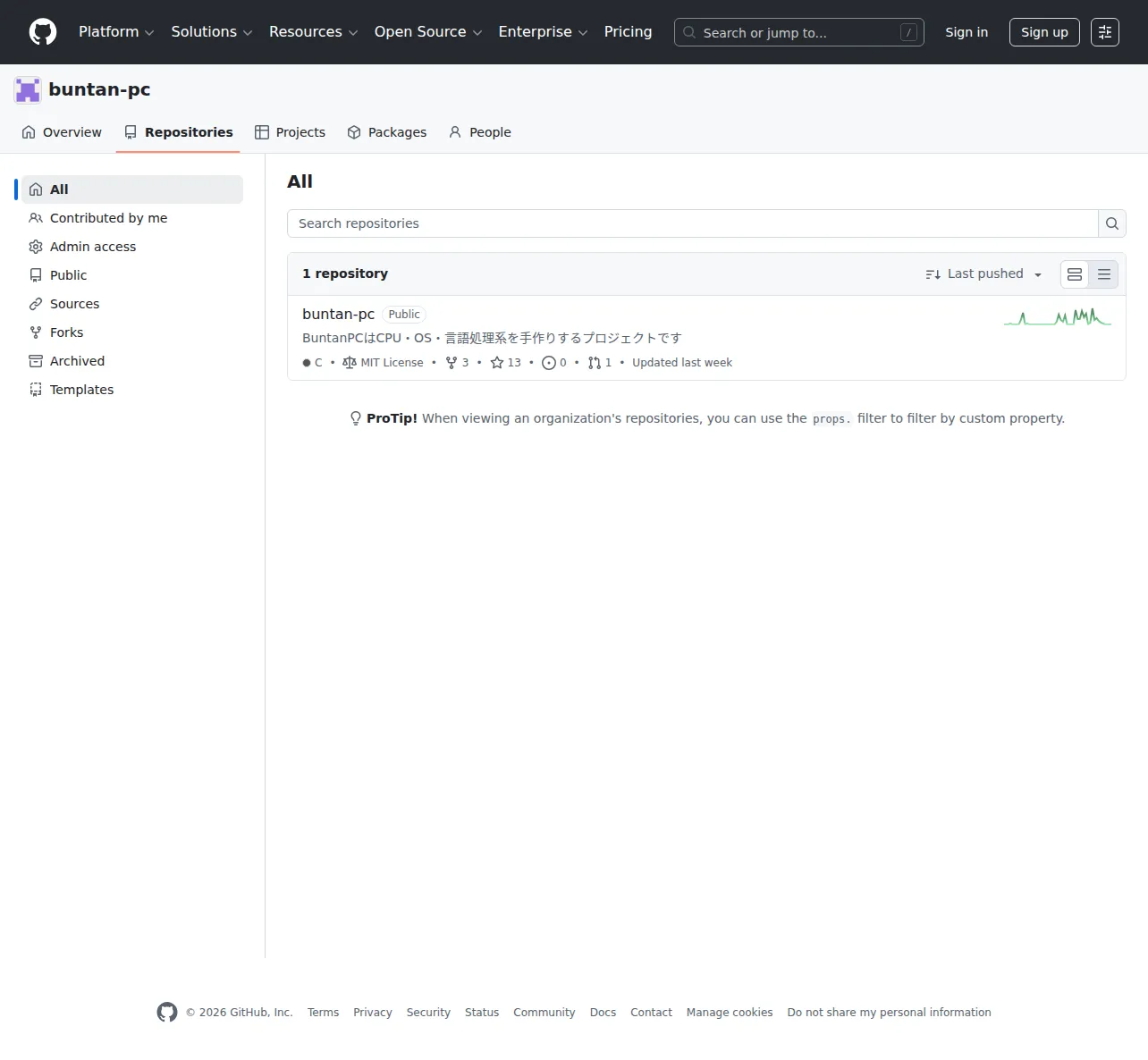The image size is (1148, 1060).
Task: Click the Public badge beside buntan-pc
Action: (404, 315)
